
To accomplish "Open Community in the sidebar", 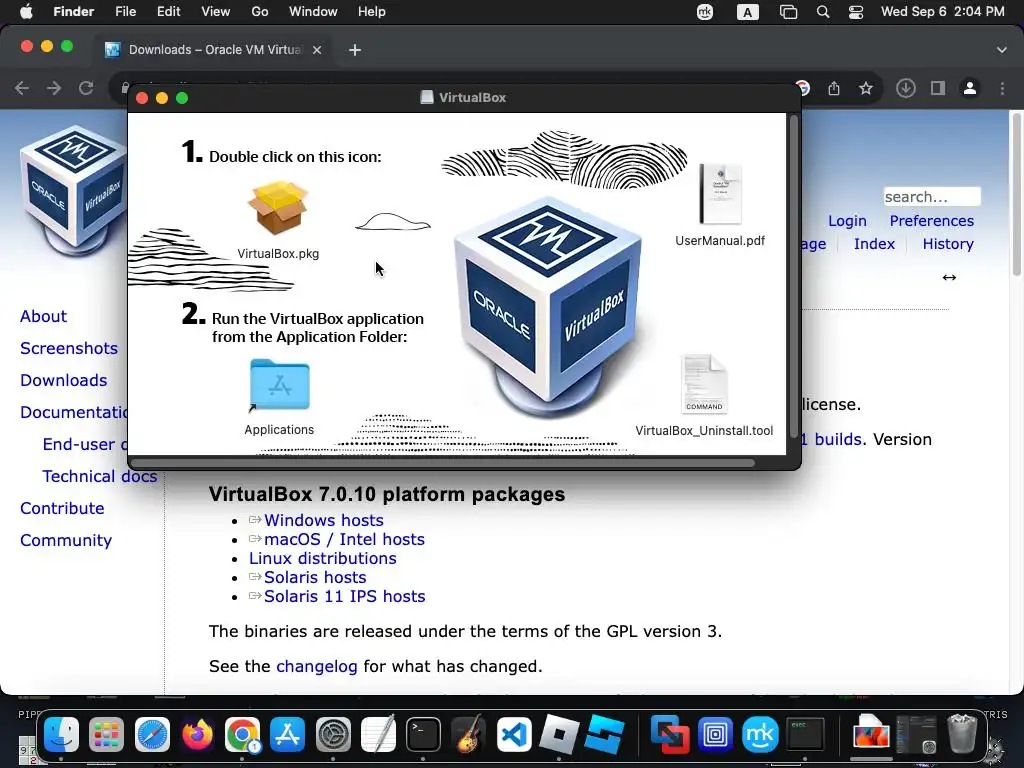I will (x=66, y=540).
